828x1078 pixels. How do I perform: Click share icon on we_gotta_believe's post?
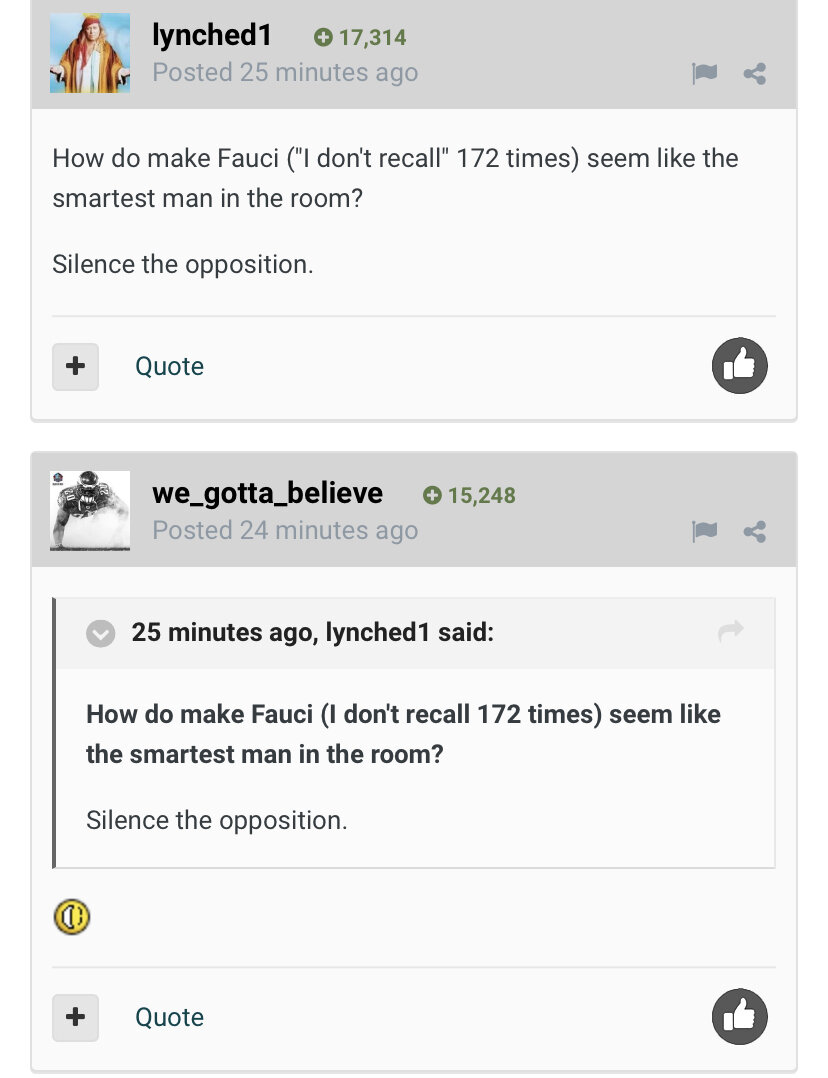coord(755,532)
